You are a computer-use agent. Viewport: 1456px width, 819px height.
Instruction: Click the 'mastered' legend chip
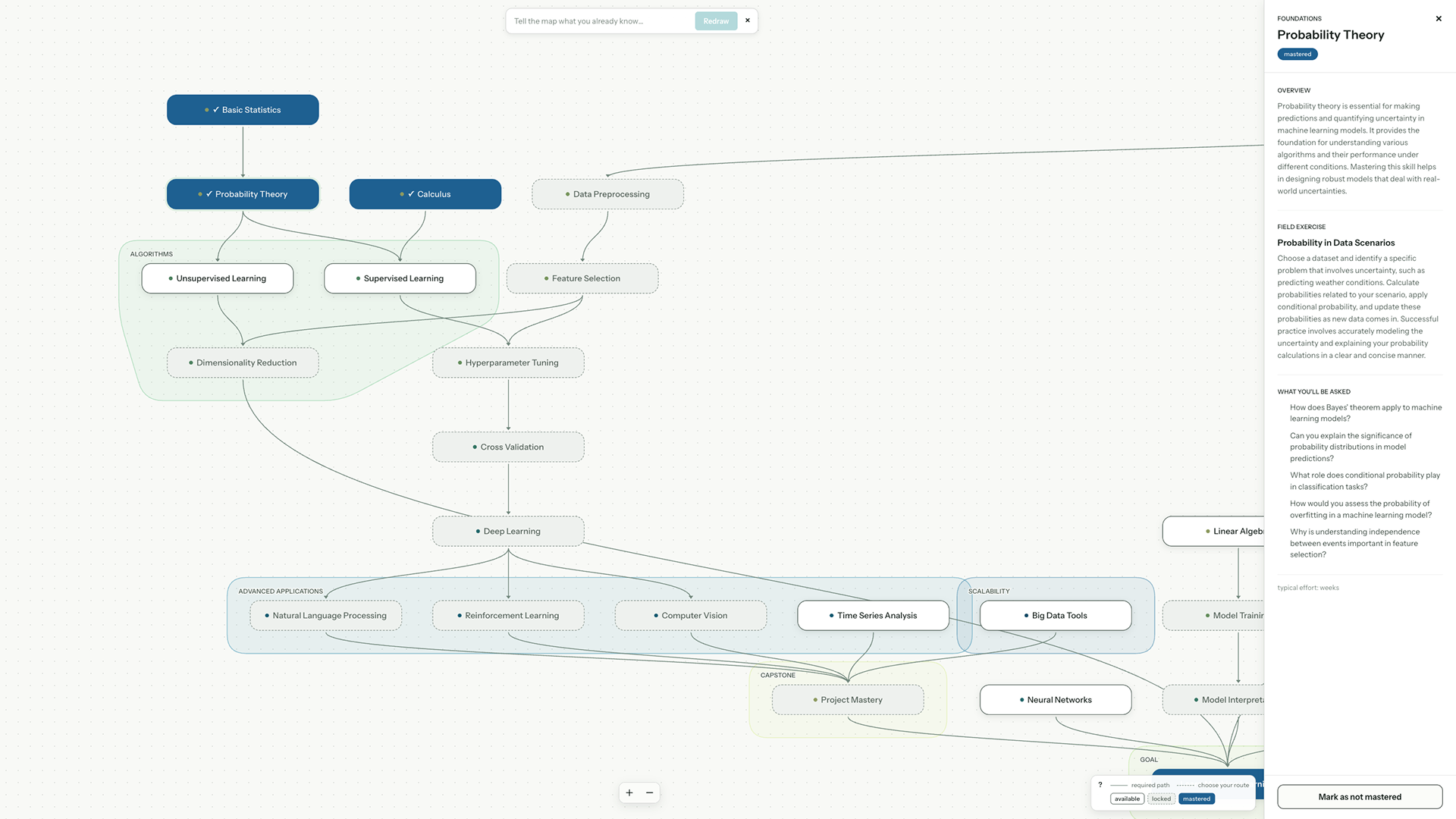pyautogui.click(x=1197, y=799)
